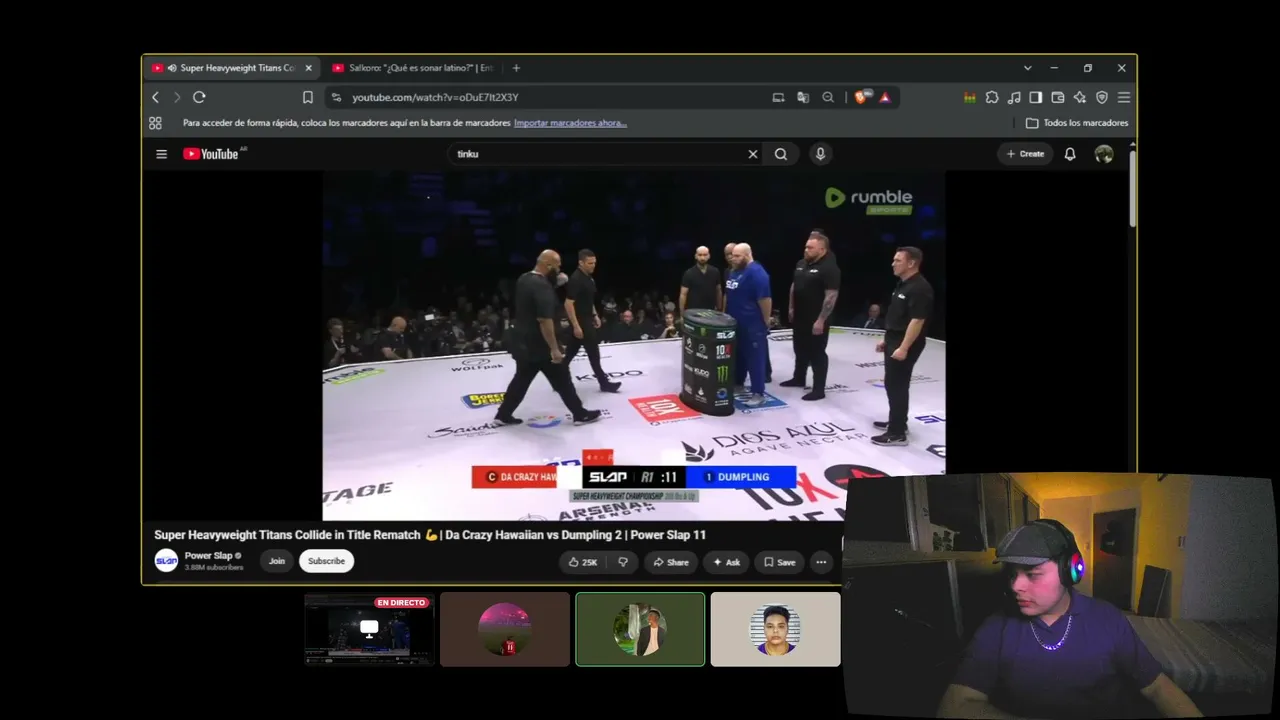Reload the YouTube page

[x=199, y=97]
